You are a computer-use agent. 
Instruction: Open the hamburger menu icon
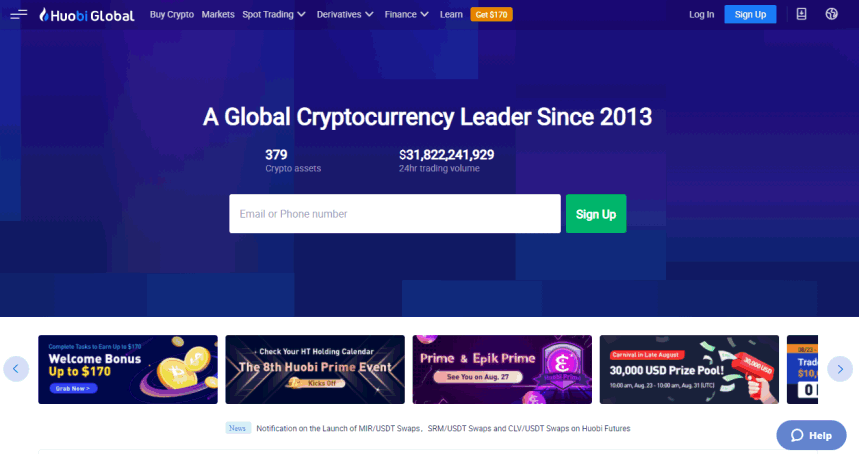point(19,14)
